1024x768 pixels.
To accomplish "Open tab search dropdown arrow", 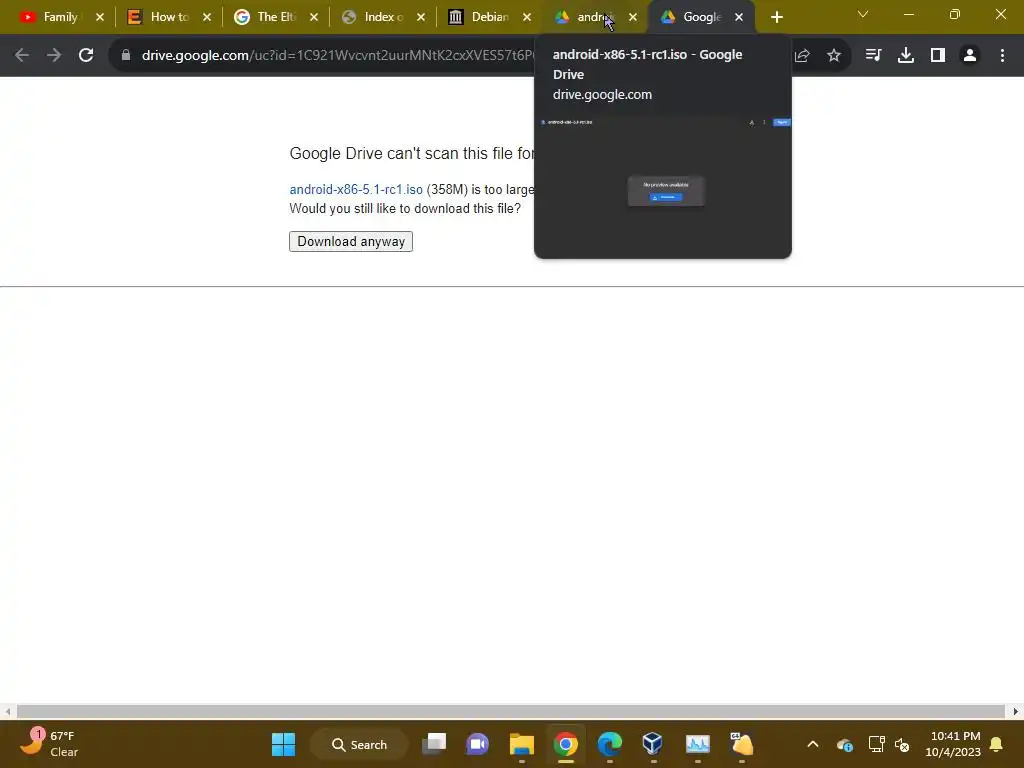I will click(863, 14).
